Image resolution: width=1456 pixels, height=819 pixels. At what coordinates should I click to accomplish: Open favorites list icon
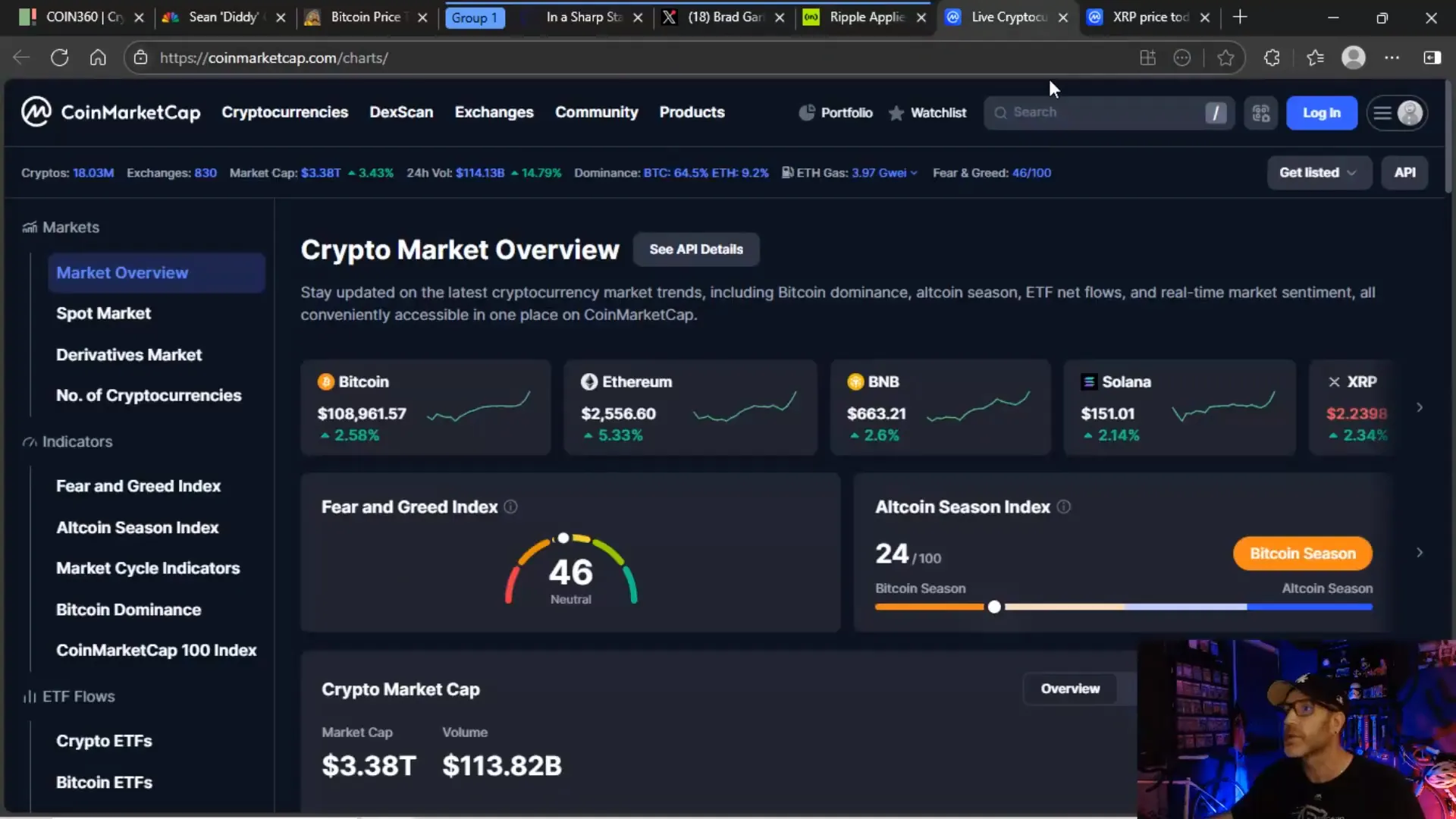coord(1315,58)
